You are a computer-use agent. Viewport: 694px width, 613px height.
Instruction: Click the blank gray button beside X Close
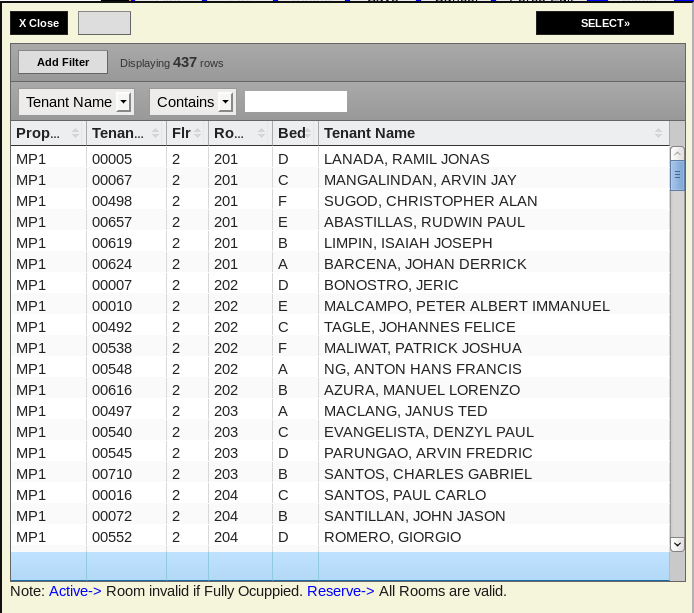[104, 23]
